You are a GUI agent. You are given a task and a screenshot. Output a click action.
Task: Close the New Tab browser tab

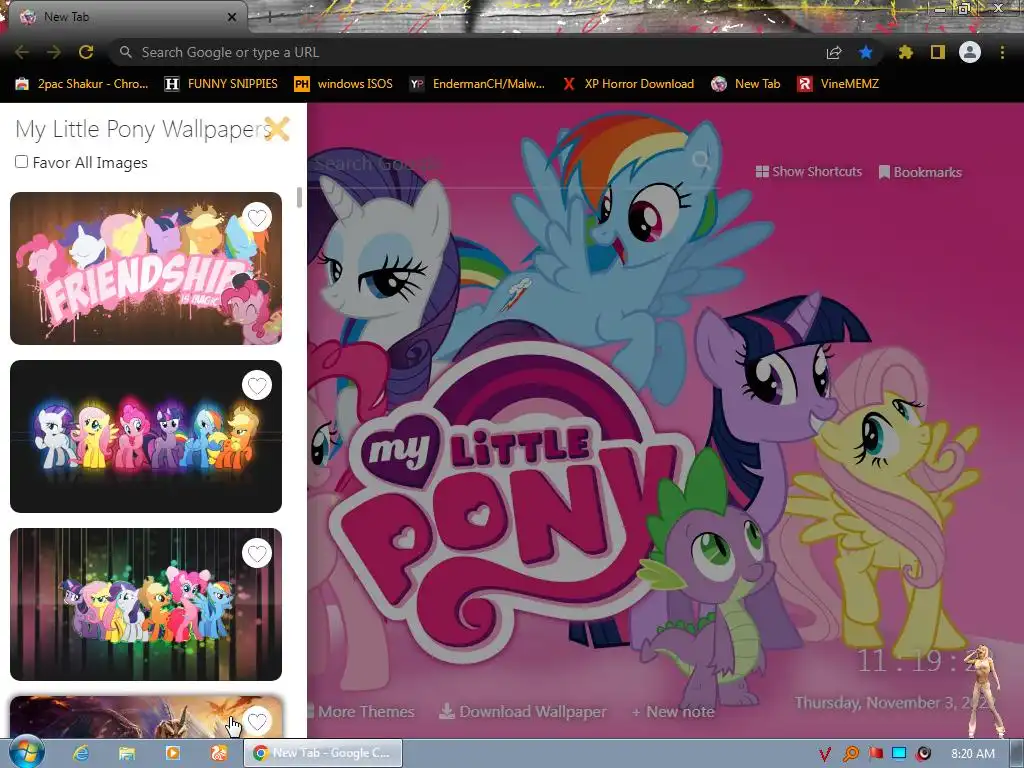[231, 17]
